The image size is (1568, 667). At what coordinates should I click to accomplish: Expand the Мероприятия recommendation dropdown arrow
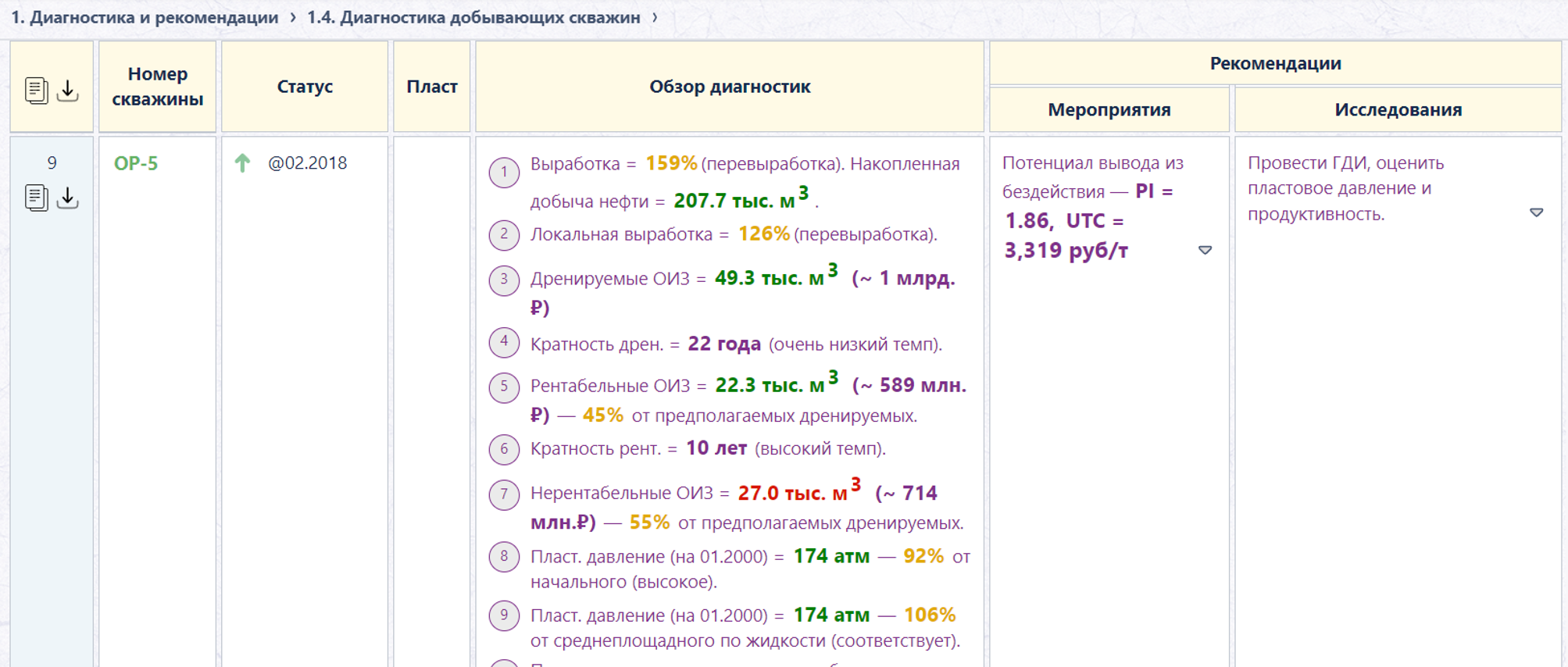click(1205, 251)
